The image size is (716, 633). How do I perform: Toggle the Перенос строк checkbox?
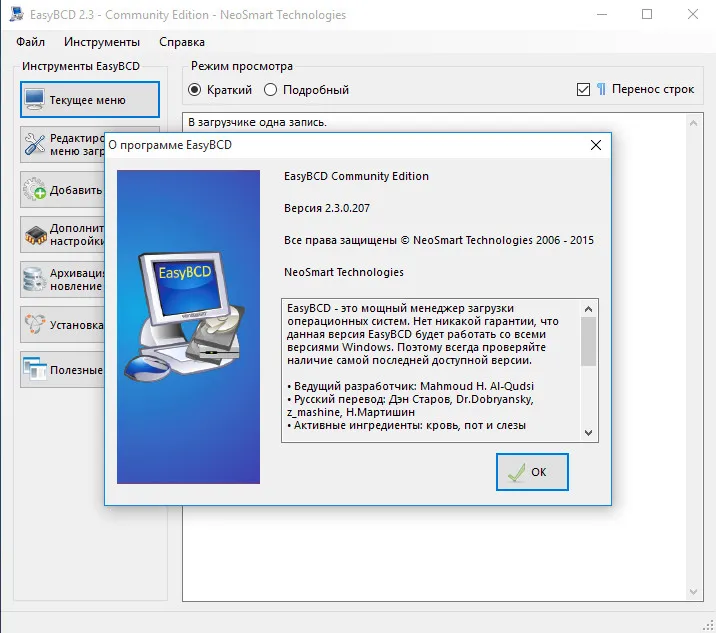tap(583, 89)
